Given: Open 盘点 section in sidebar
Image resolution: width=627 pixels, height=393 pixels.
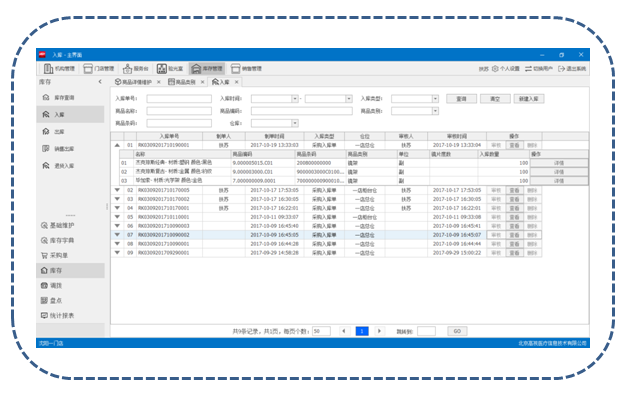Looking at the screenshot, I should [52, 300].
